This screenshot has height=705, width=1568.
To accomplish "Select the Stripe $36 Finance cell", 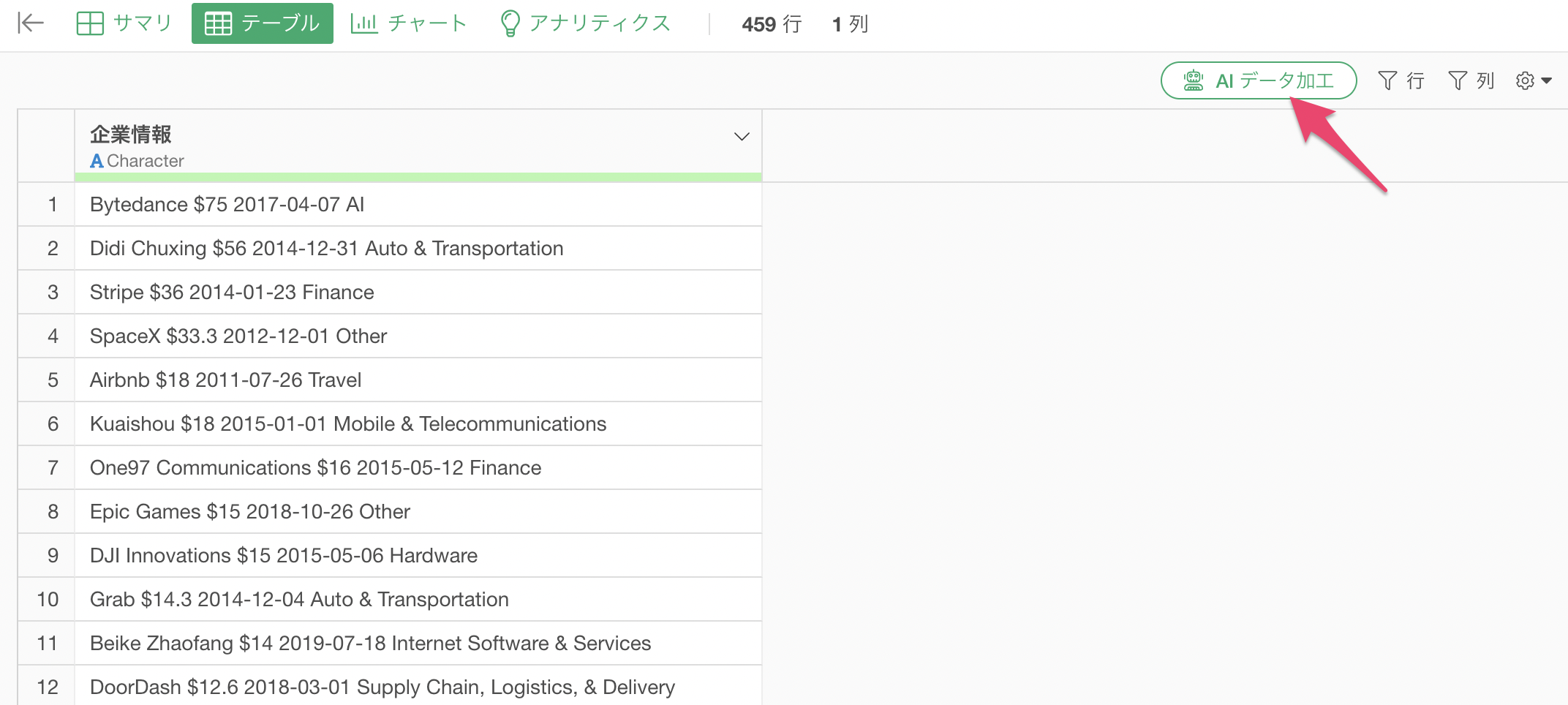I will (x=232, y=293).
